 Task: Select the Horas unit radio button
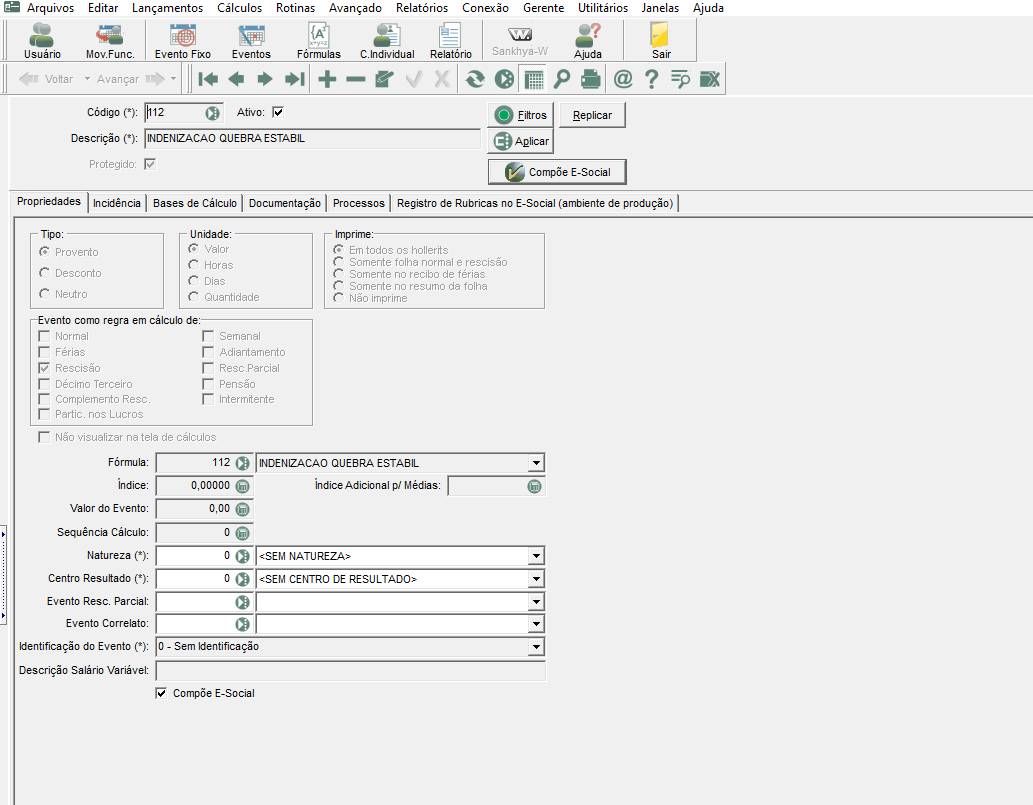(x=193, y=264)
